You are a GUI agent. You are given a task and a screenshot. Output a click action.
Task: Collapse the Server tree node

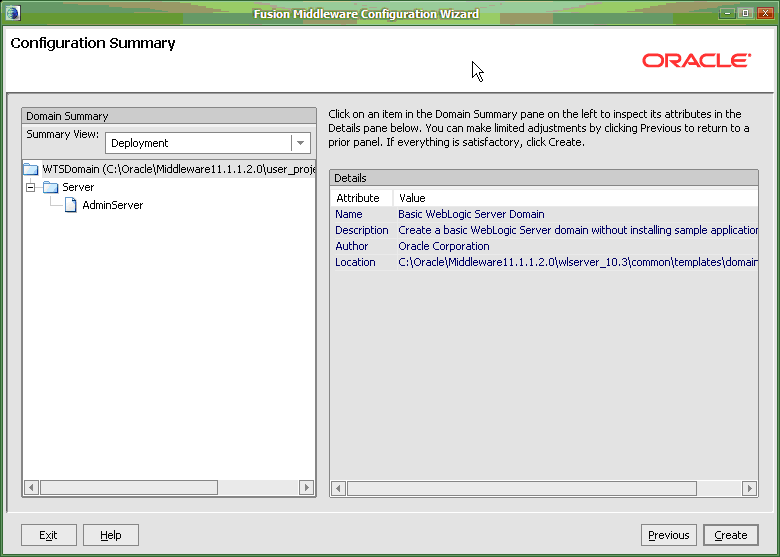click(31, 187)
